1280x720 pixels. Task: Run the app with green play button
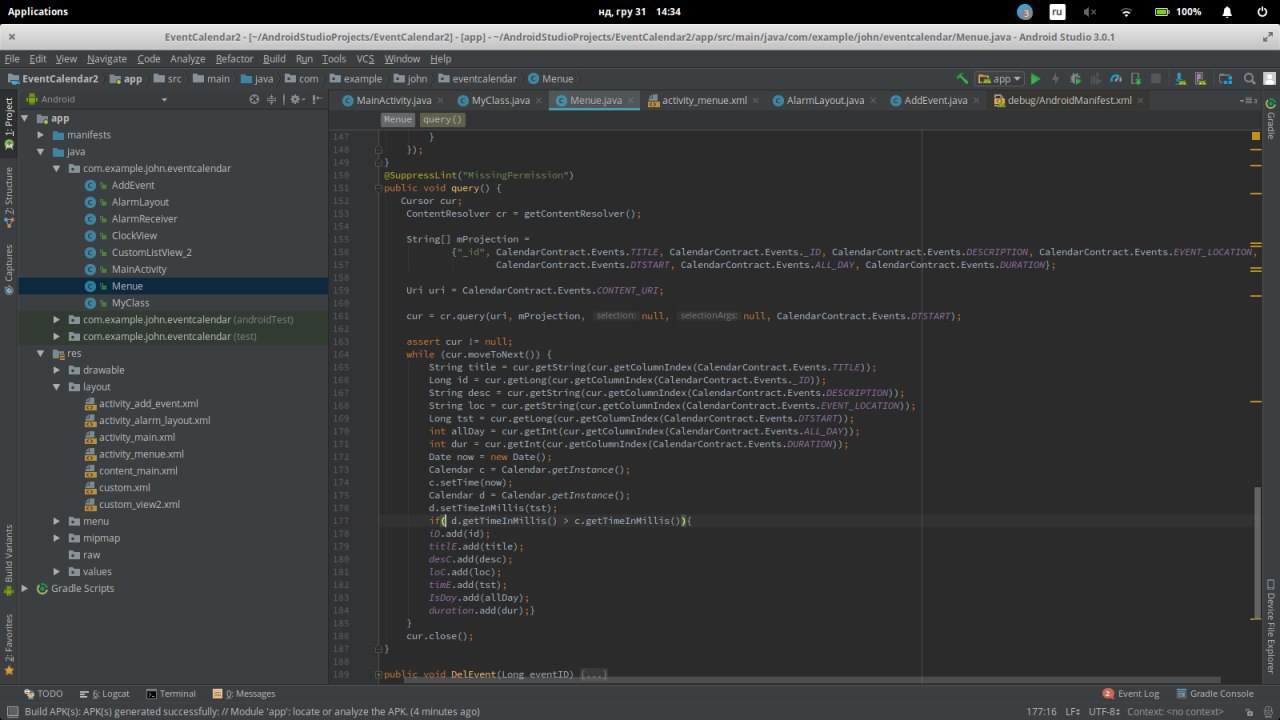click(1035, 79)
